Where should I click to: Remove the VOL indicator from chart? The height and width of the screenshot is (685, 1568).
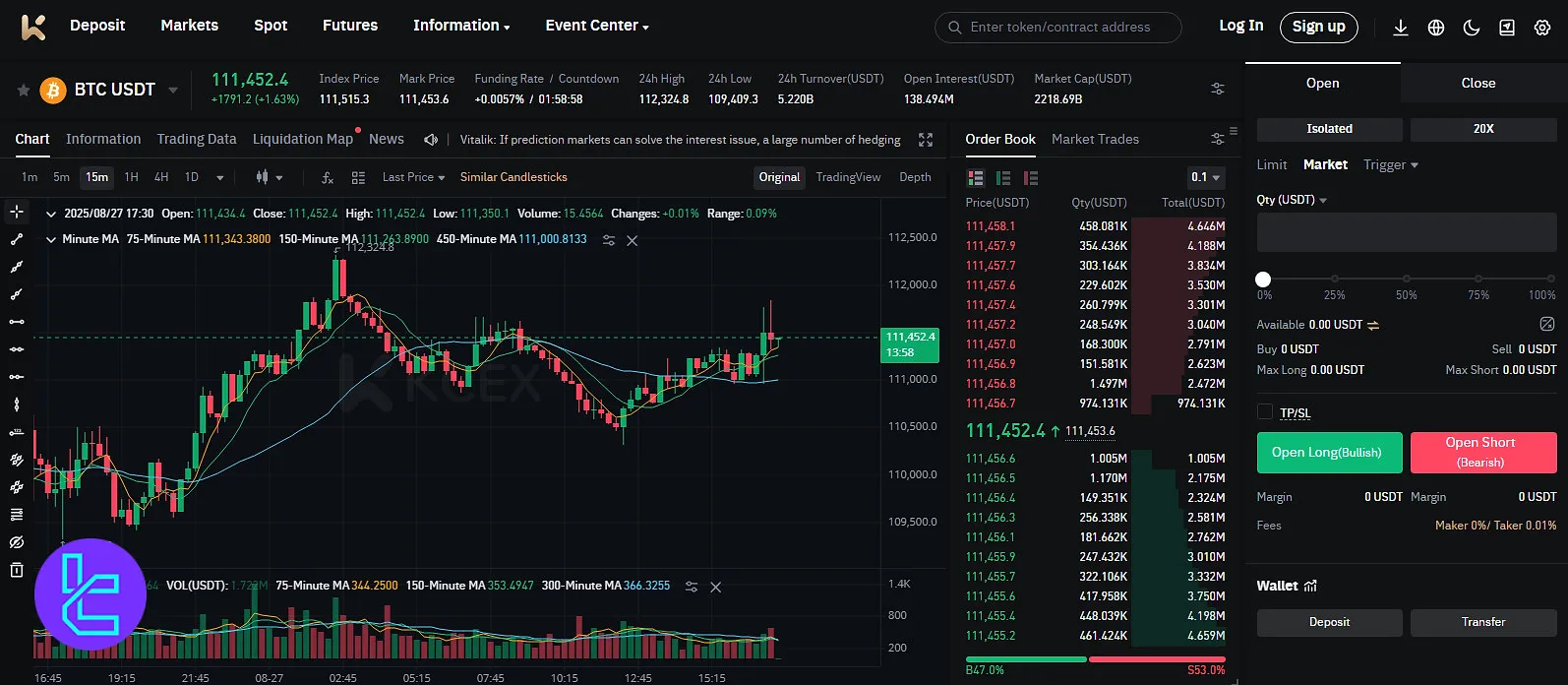coord(716,587)
